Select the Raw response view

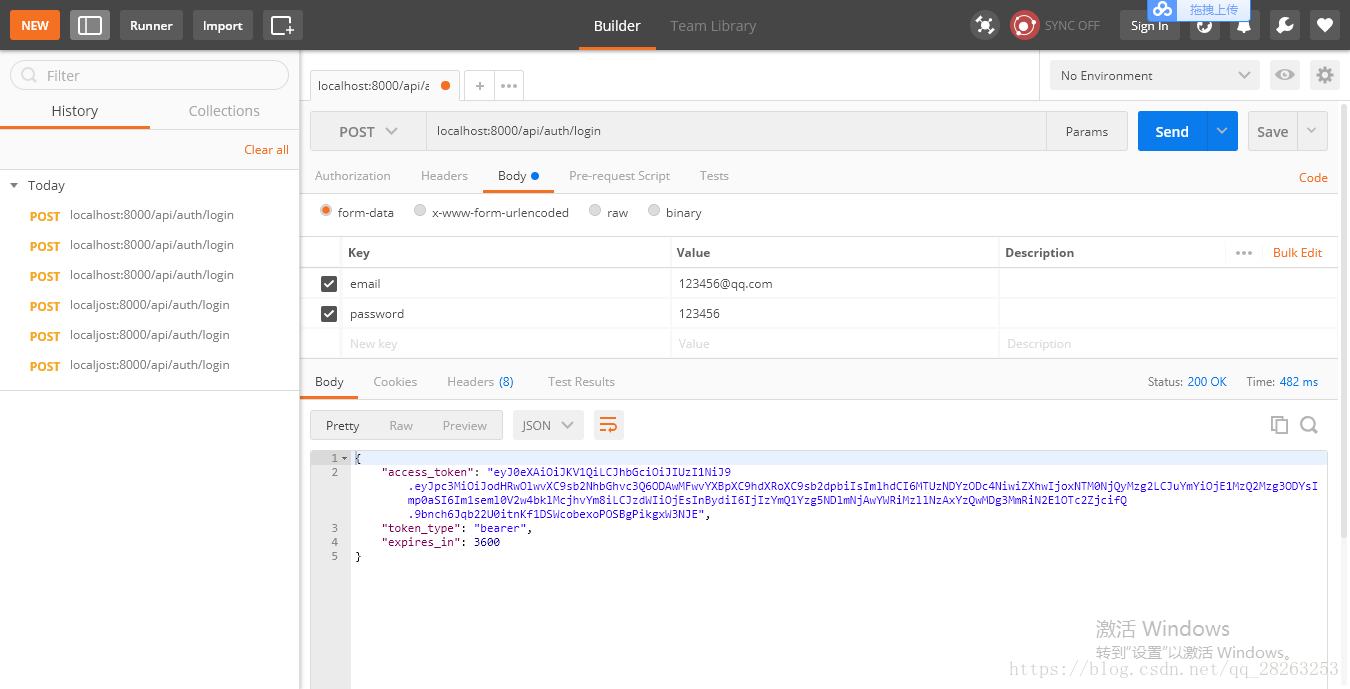(401, 426)
